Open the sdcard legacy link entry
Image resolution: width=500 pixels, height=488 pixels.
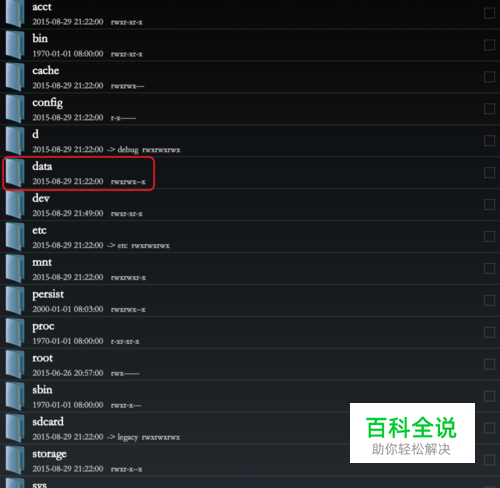pos(250,428)
